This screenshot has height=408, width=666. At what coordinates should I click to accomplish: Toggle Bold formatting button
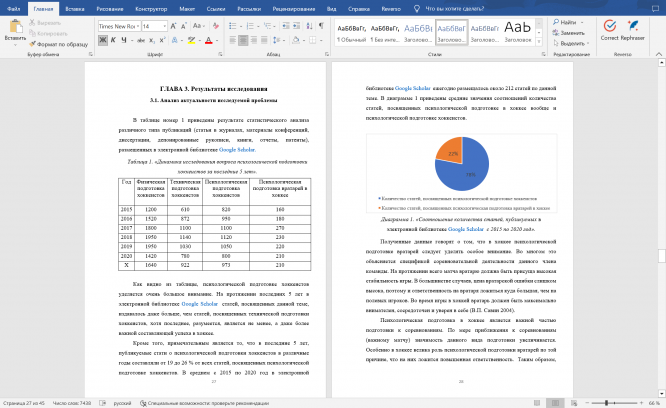click(x=103, y=40)
